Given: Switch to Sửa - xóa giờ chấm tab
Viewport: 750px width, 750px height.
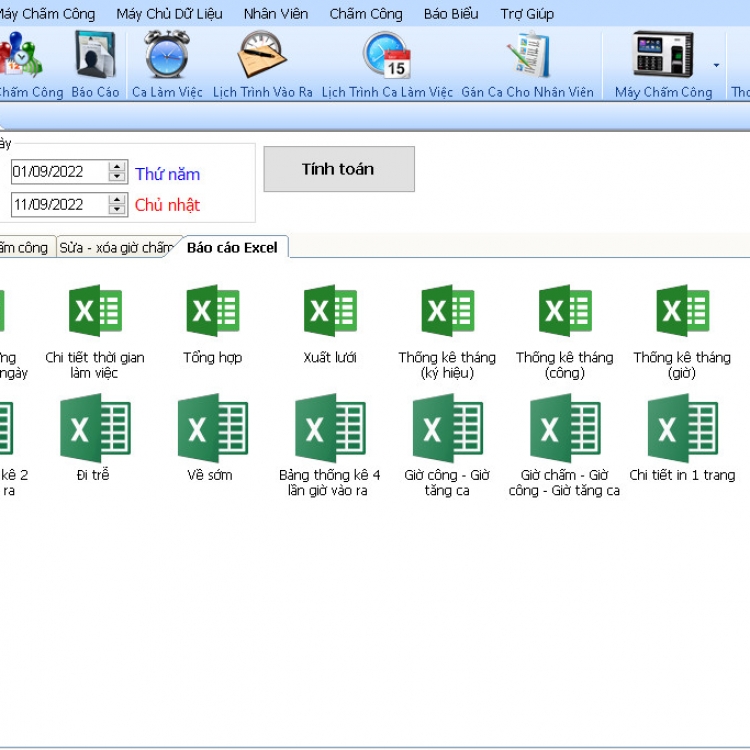Looking at the screenshot, I should tap(115, 248).
